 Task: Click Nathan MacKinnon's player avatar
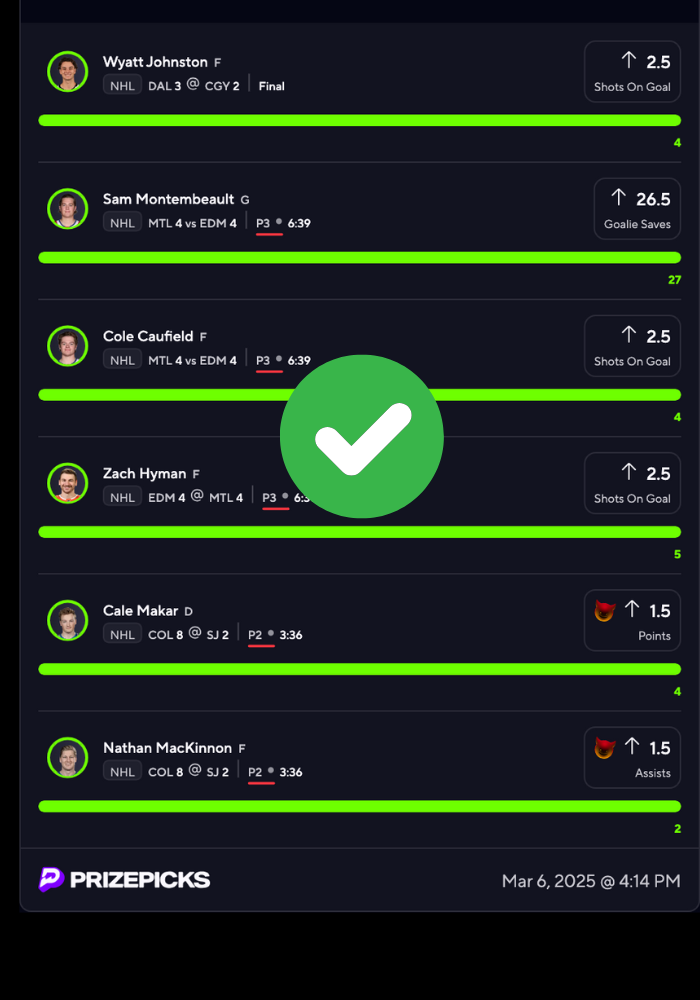click(x=68, y=757)
